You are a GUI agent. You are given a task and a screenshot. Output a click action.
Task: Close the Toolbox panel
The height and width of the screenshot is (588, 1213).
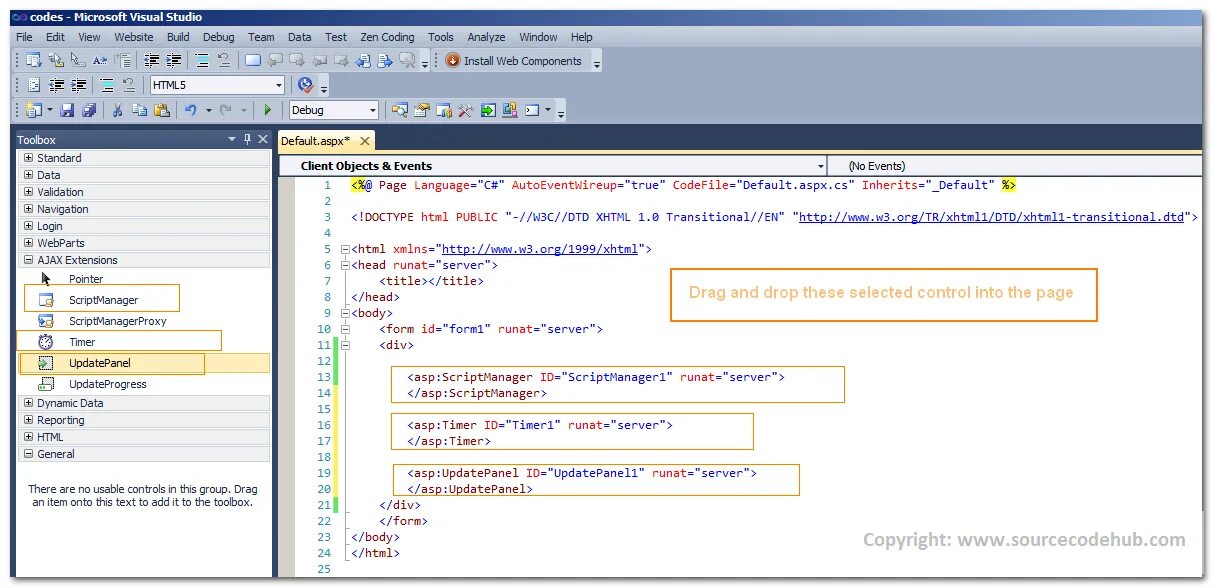tap(263, 139)
